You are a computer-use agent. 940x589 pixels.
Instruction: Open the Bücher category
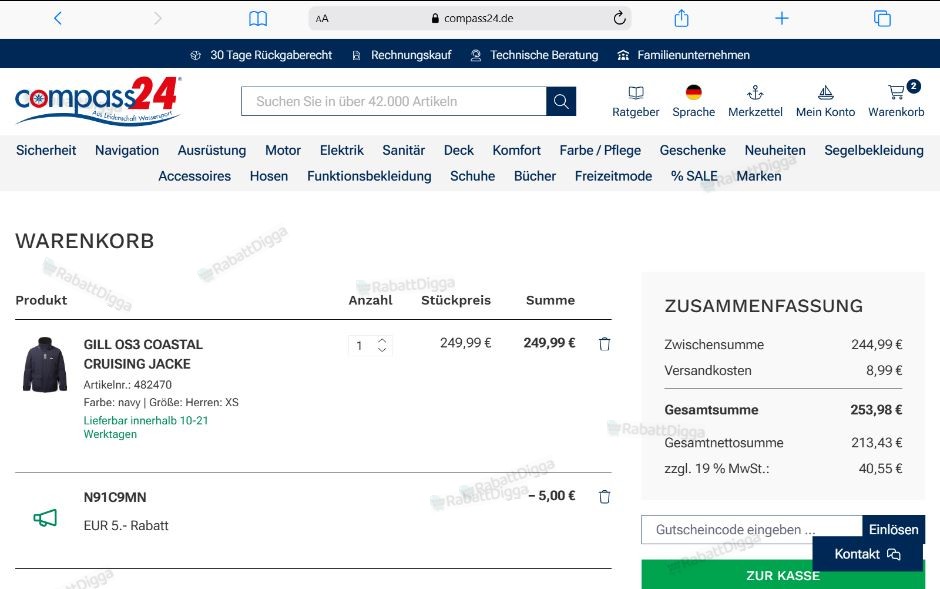(535, 176)
